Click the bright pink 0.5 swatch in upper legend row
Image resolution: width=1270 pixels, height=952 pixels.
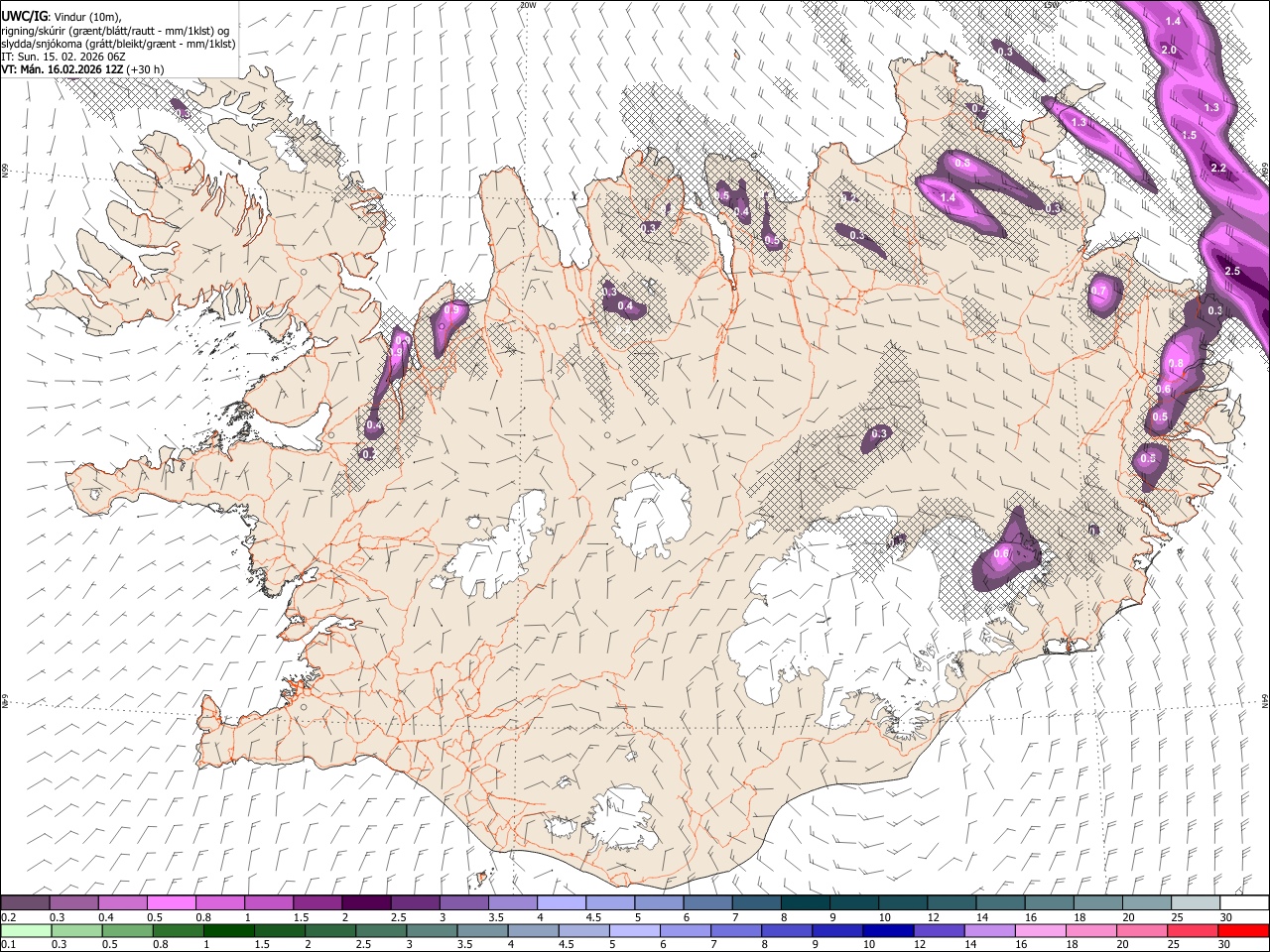tap(172, 903)
